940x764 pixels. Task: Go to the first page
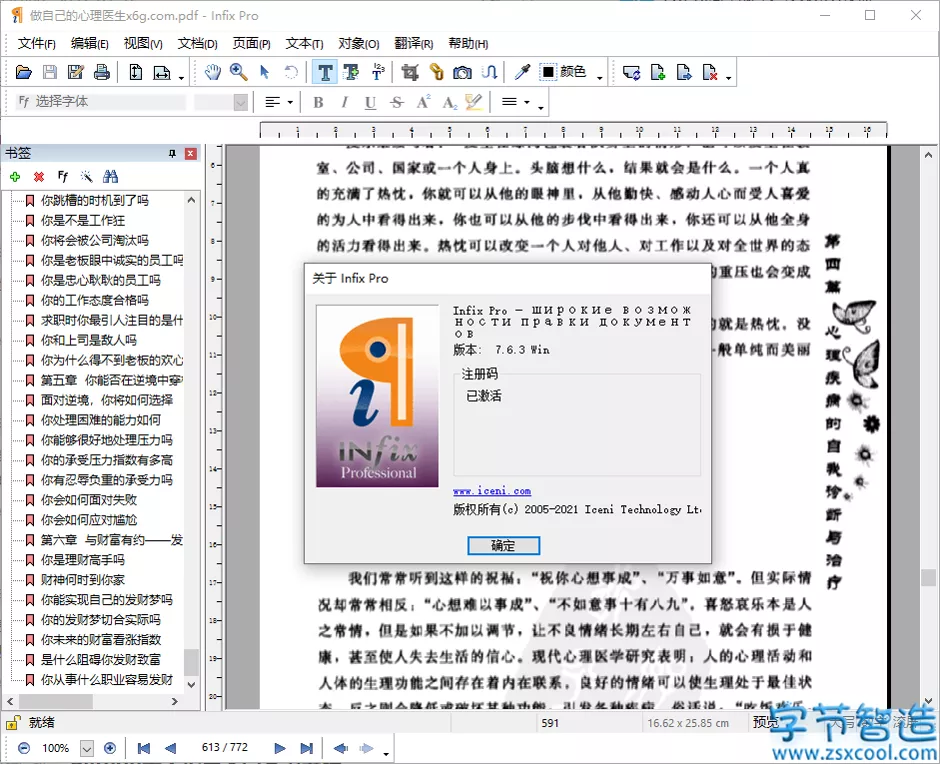tap(143, 748)
